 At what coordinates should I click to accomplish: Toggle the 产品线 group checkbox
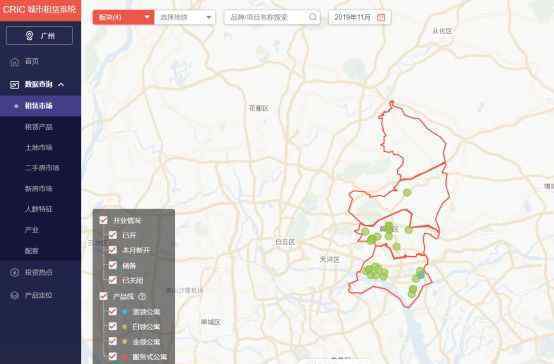(104, 296)
